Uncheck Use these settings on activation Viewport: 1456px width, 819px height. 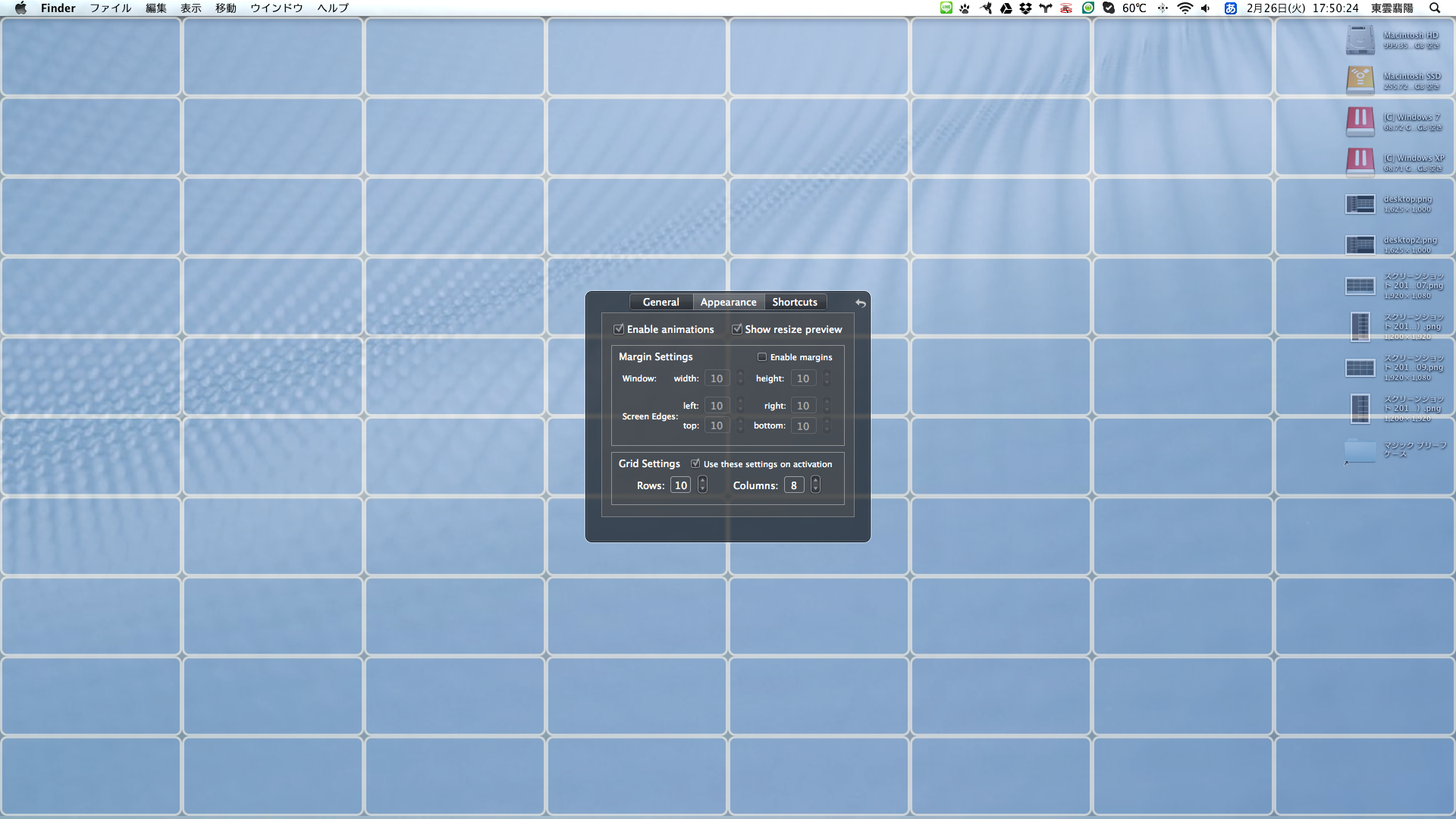(695, 464)
